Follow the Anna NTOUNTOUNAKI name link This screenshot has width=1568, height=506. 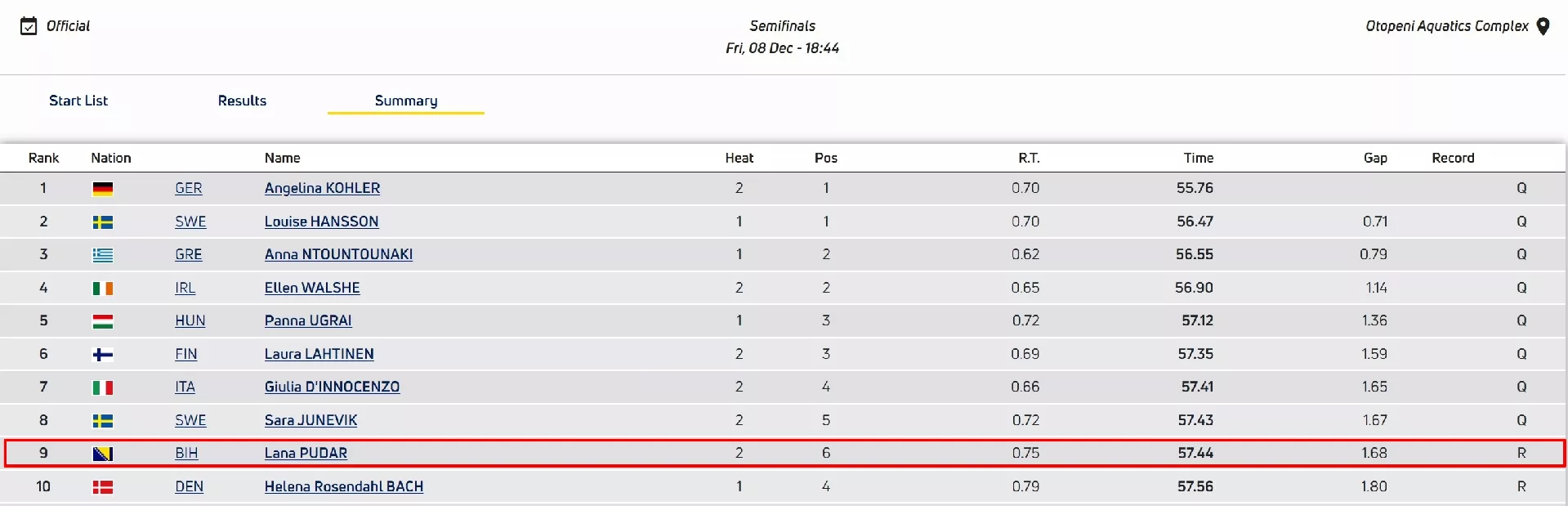[x=338, y=254]
